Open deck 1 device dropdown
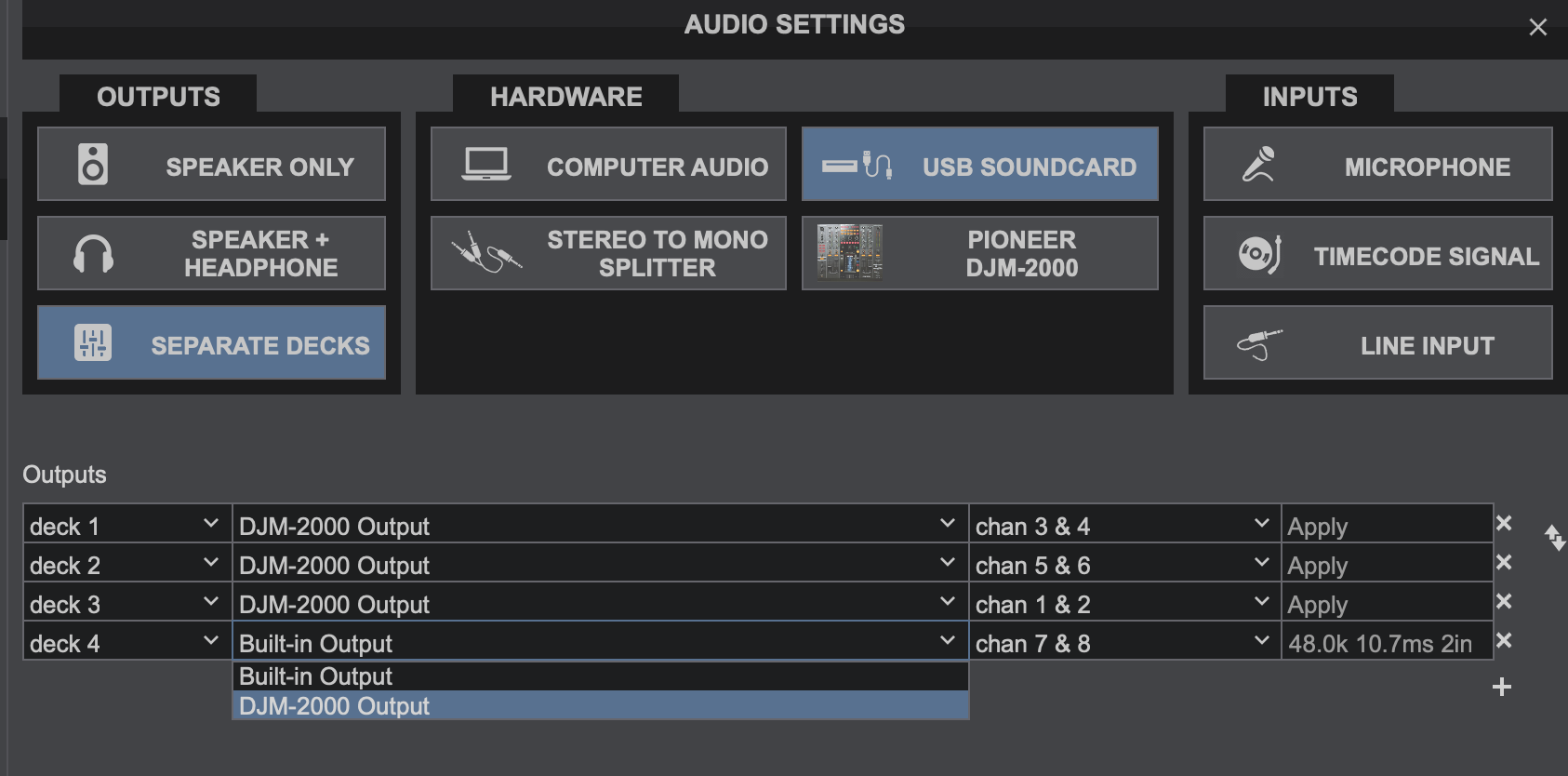1568x776 pixels. pyautogui.click(x=601, y=524)
